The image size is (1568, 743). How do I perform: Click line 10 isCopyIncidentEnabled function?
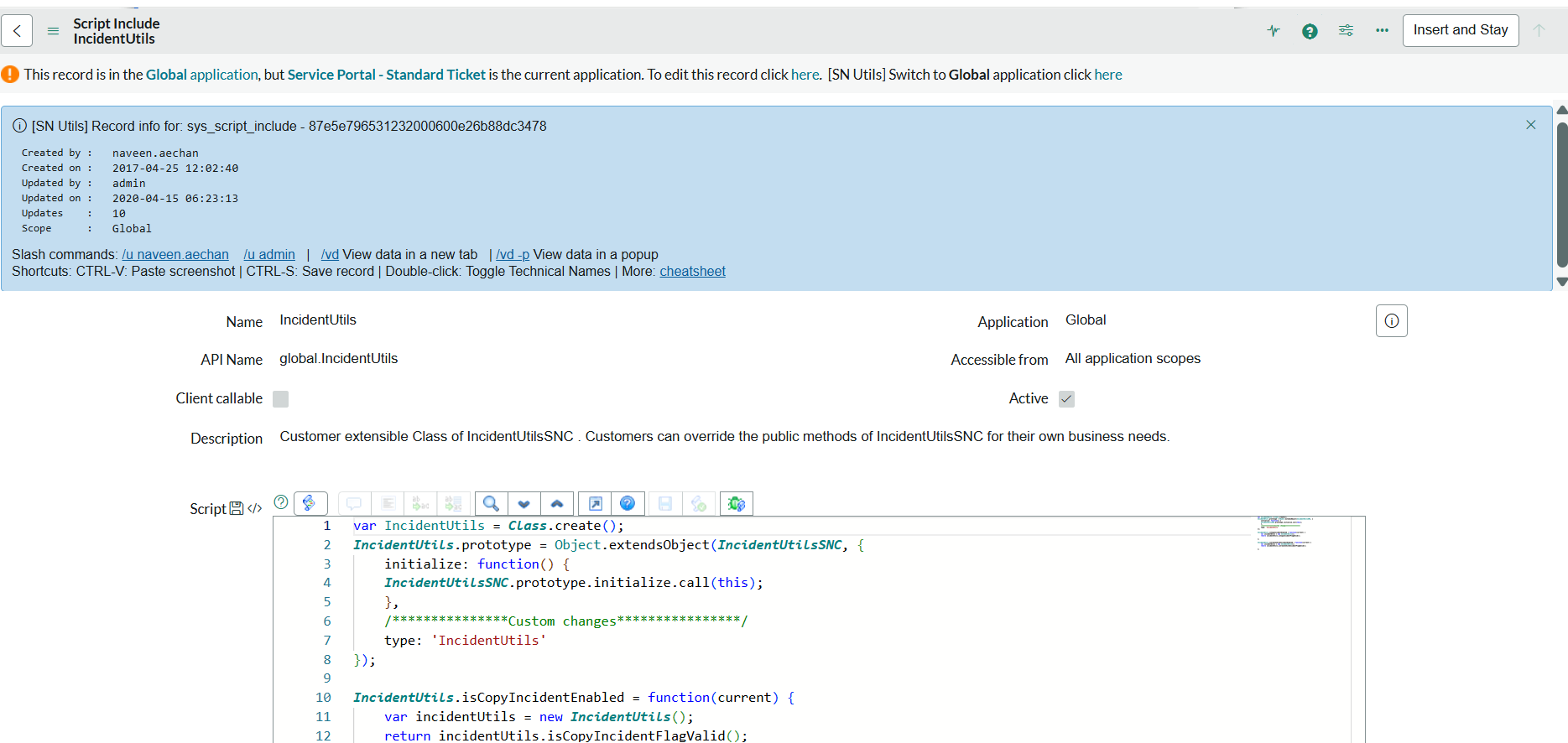click(x=574, y=698)
